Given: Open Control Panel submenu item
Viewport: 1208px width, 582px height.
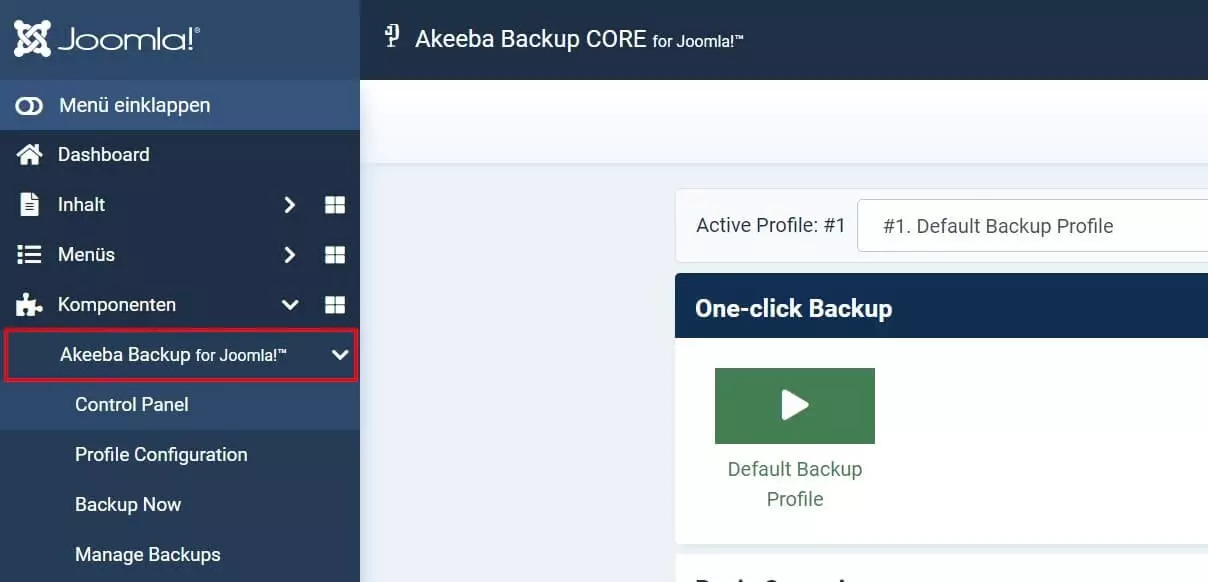Looking at the screenshot, I should point(132,405).
